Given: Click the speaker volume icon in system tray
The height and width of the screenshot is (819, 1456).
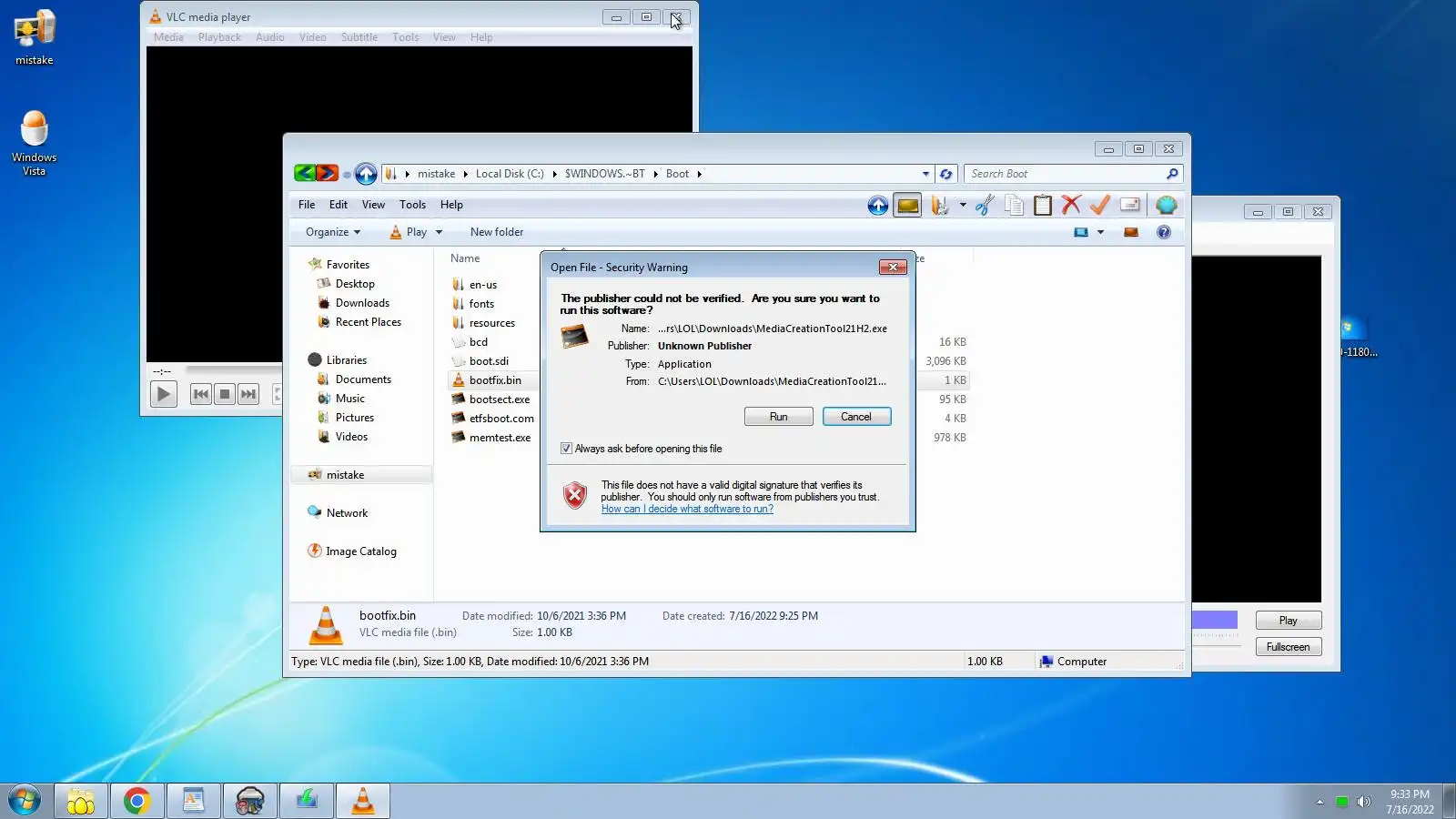Looking at the screenshot, I should (1363, 802).
